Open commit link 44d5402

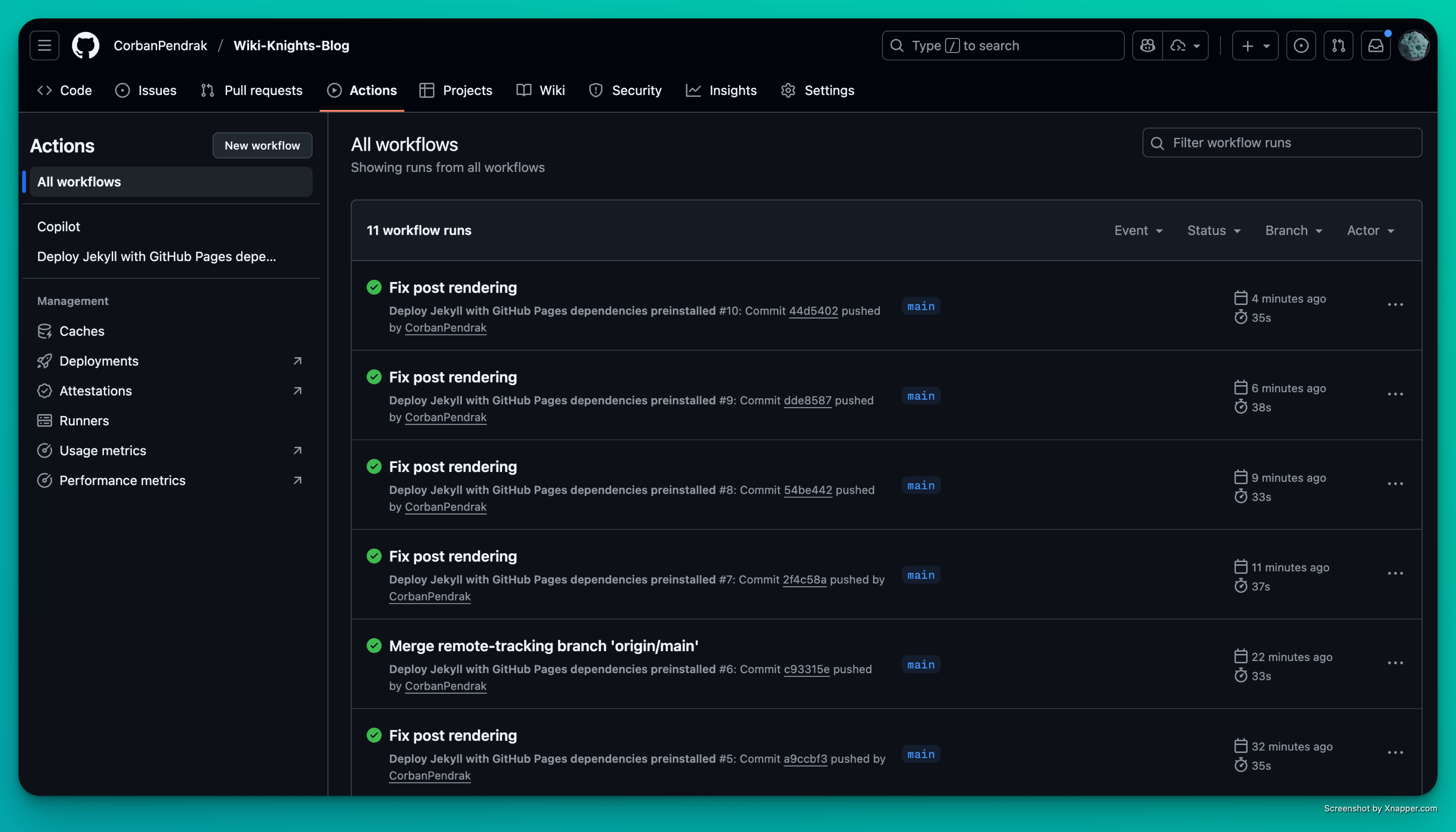[813, 311]
